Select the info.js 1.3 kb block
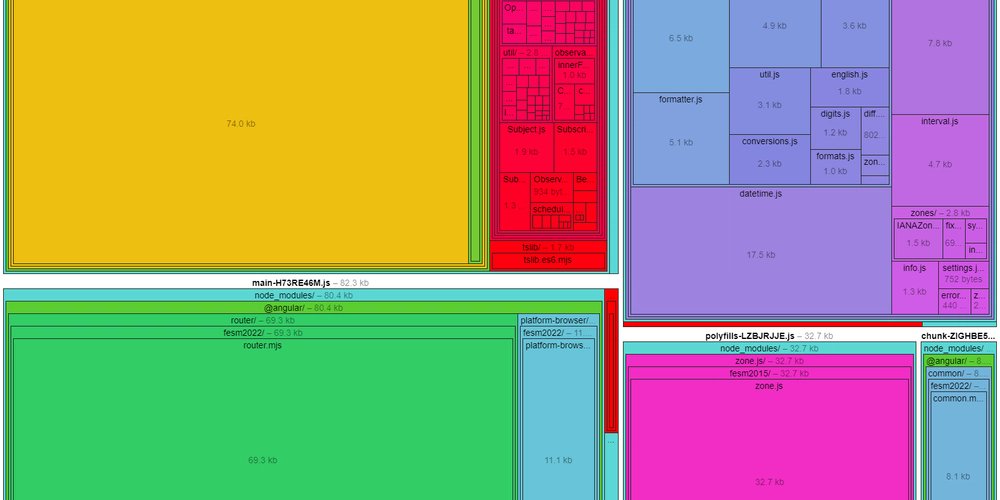 pos(915,288)
